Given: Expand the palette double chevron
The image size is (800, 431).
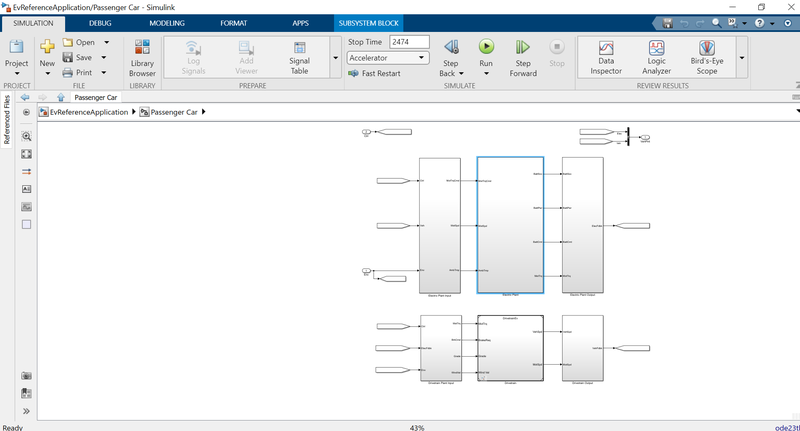Looking at the screenshot, I should pyautogui.click(x=27, y=411).
